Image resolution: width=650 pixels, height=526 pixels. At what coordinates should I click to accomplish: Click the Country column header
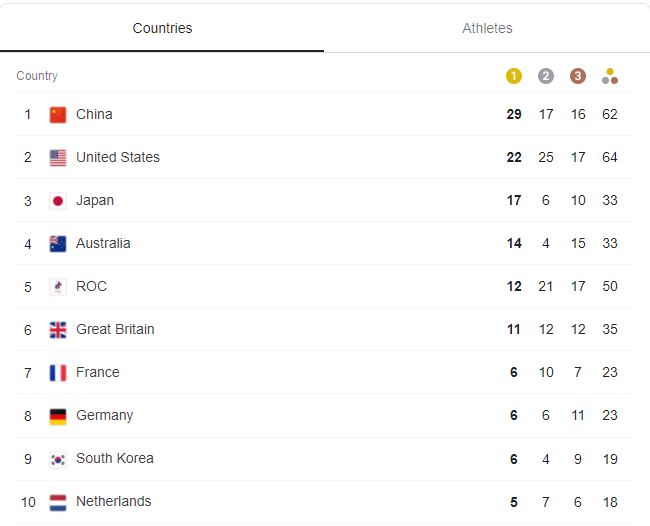[37, 76]
